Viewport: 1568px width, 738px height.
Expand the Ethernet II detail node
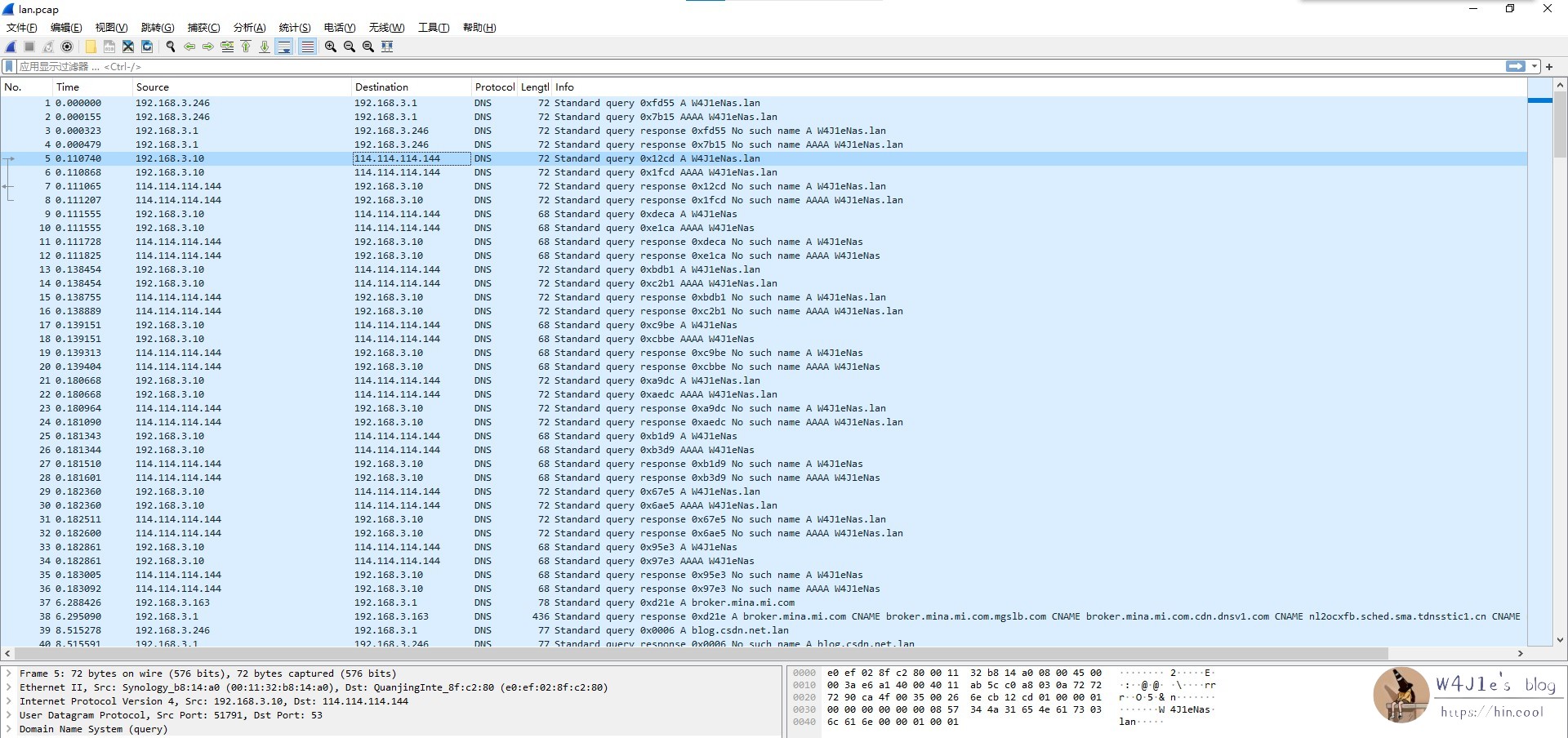[9, 687]
